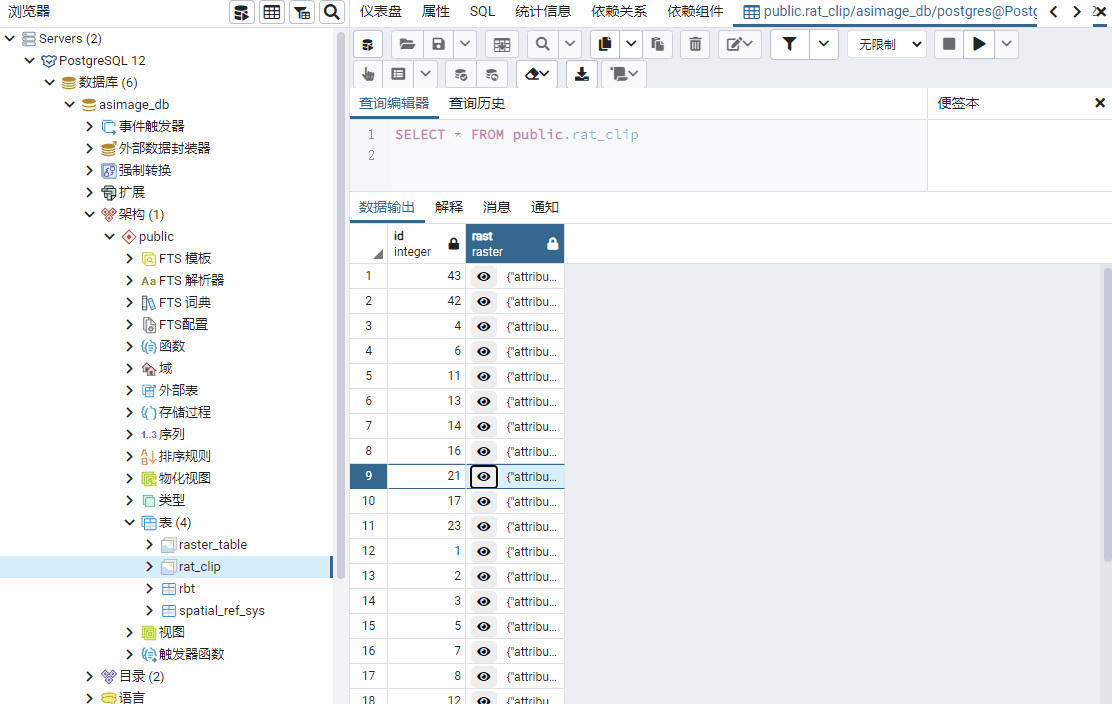Screen dimensions: 1112x704
Task: Click the eye icon for row id 1
Action: coord(483,551)
